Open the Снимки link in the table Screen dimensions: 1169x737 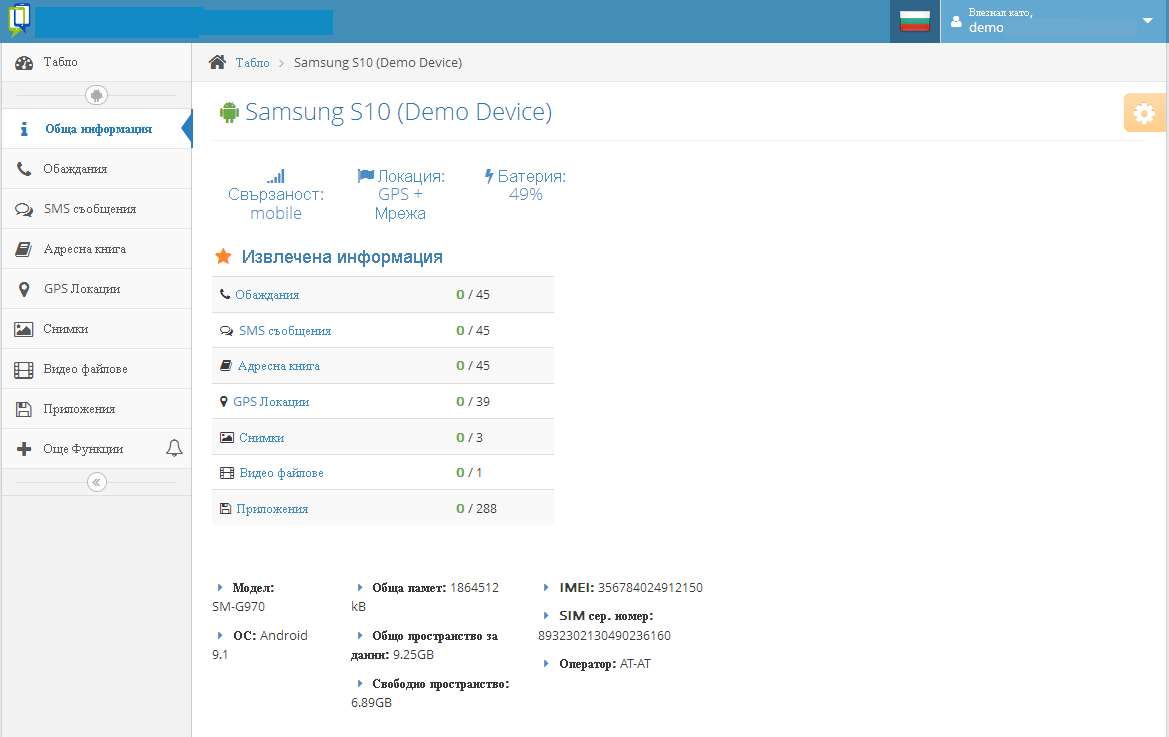[x=262, y=437]
